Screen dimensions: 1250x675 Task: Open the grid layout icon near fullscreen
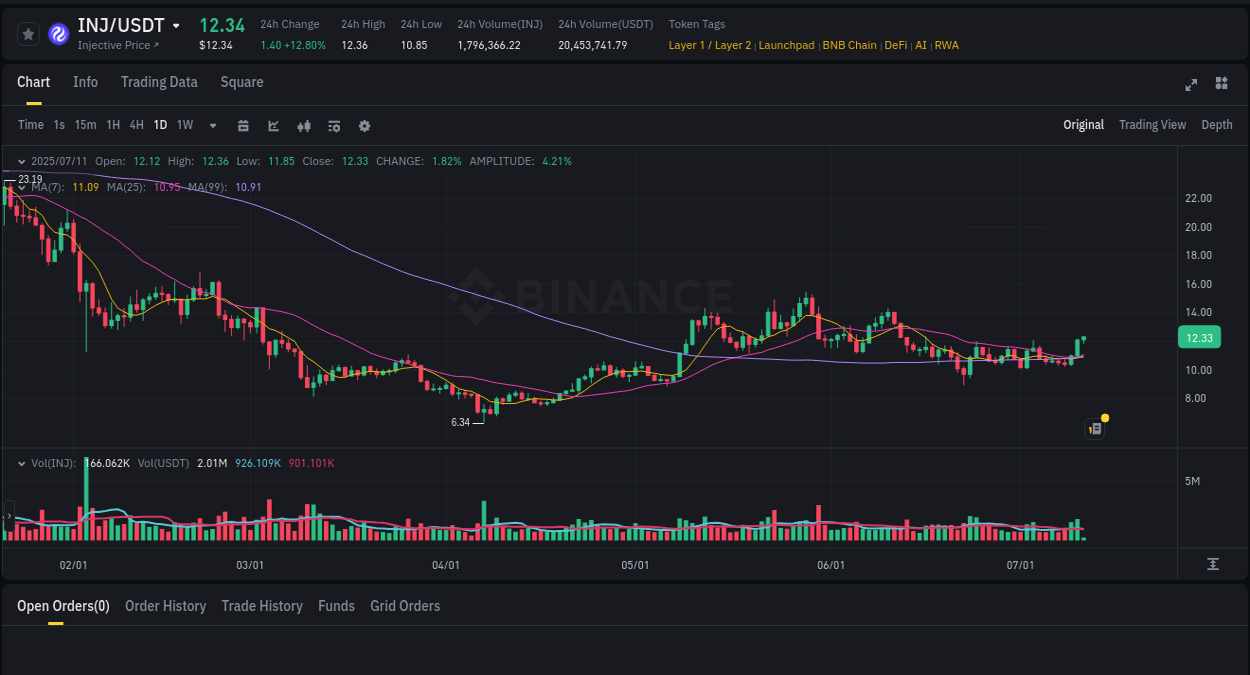(x=1221, y=85)
